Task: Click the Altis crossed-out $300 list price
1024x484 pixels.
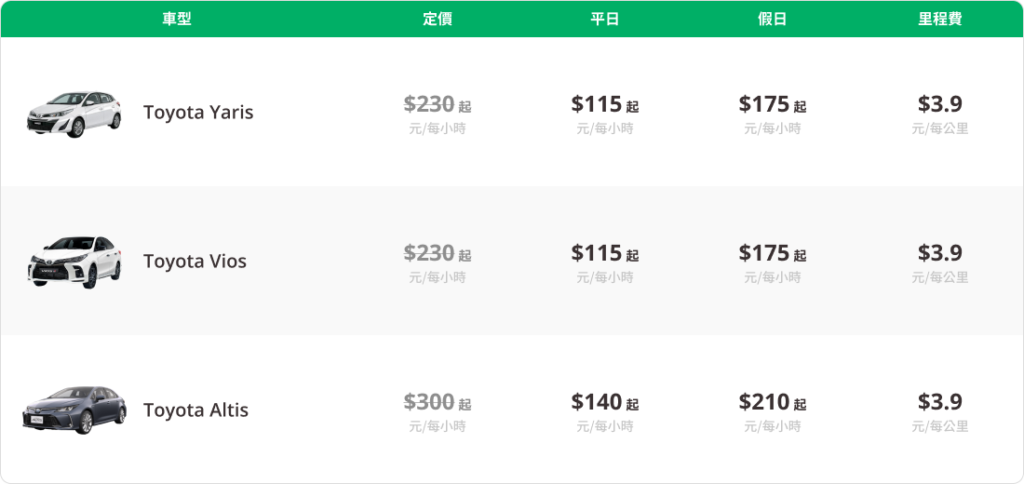Action: (x=430, y=402)
